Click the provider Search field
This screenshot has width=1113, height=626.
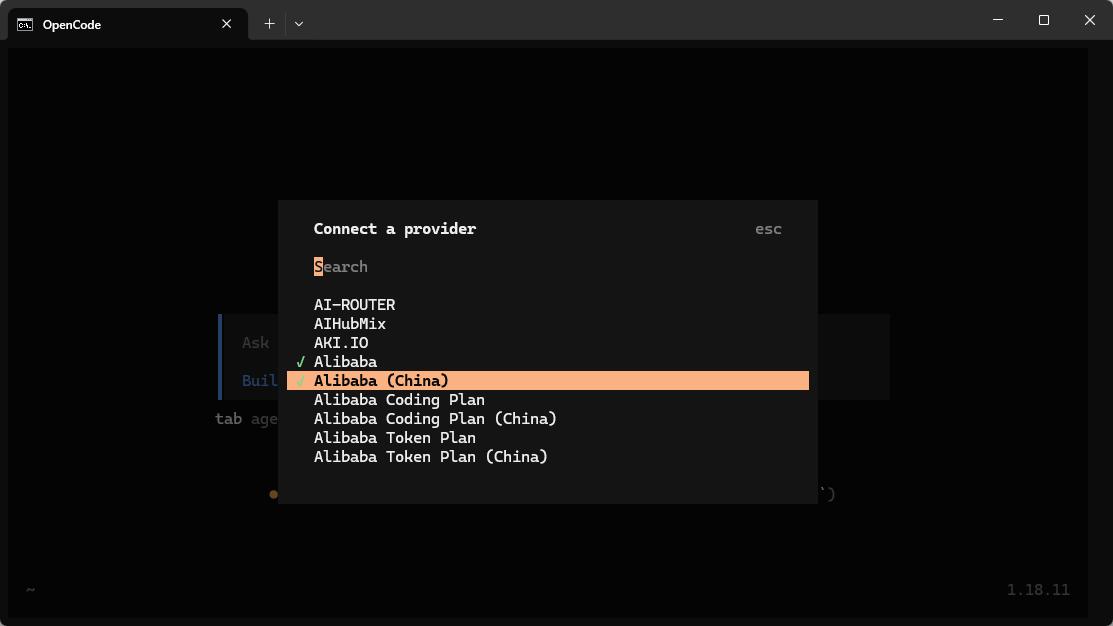point(547,267)
